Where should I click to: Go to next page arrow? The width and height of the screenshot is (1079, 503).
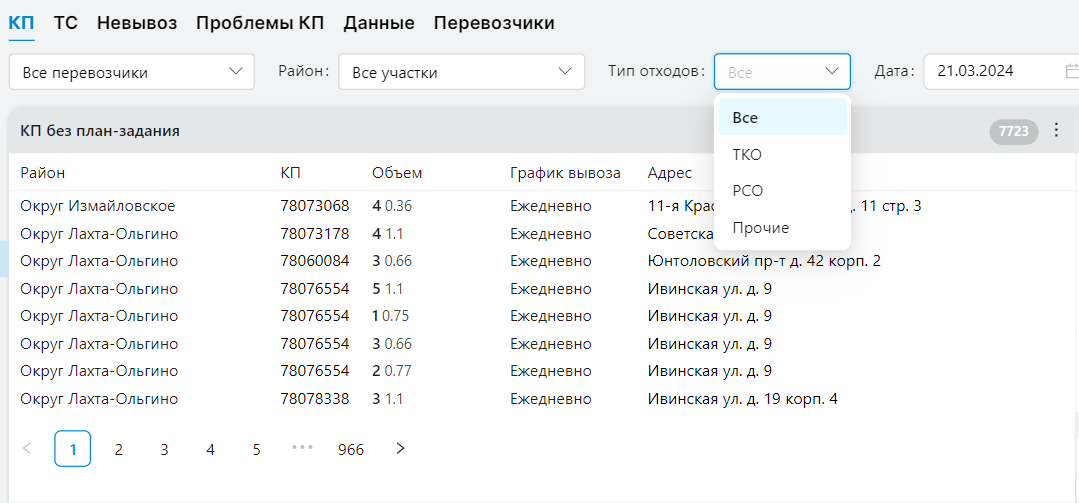coord(400,449)
